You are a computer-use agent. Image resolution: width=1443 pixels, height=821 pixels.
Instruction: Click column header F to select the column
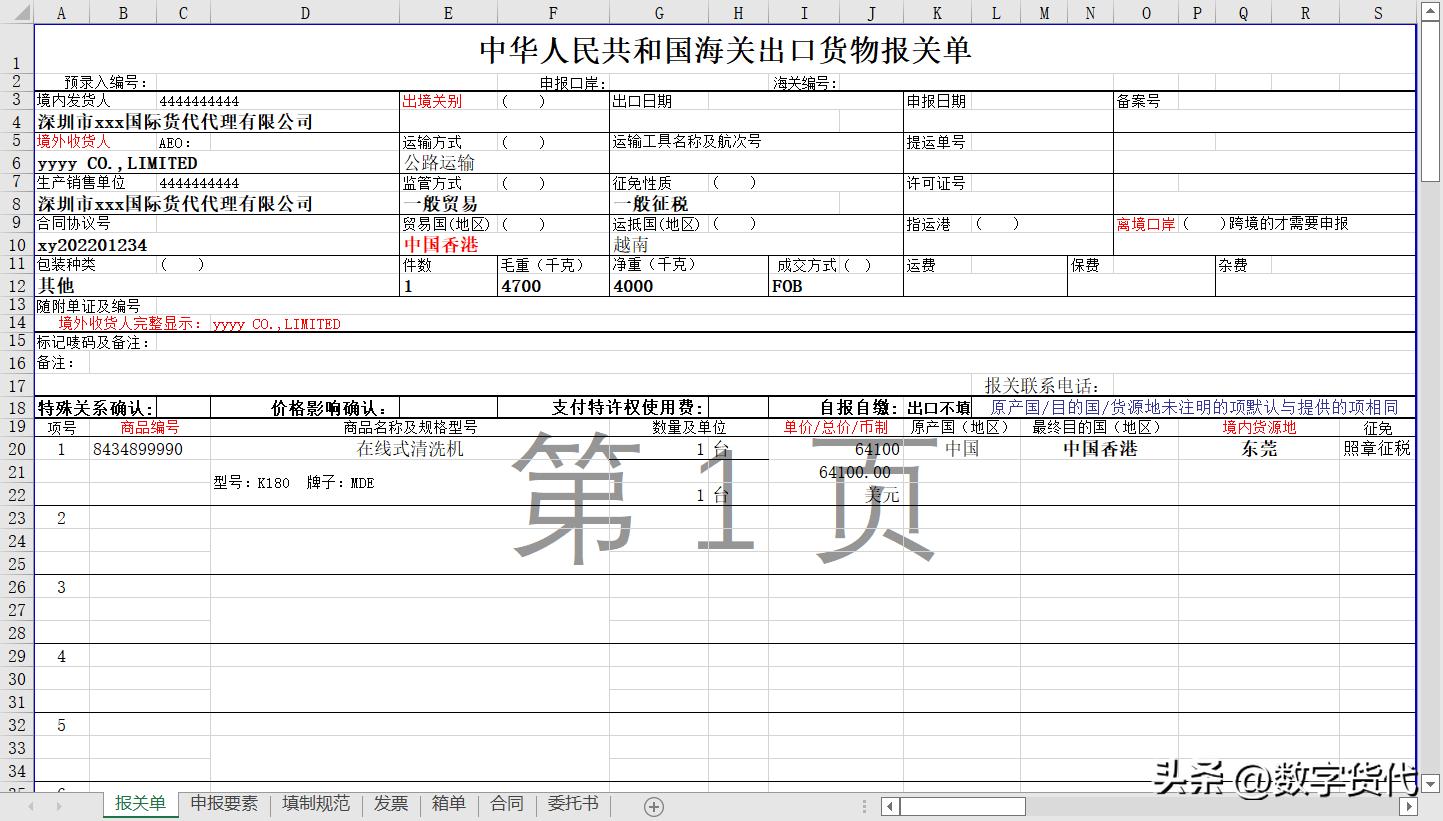click(x=553, y=13)
